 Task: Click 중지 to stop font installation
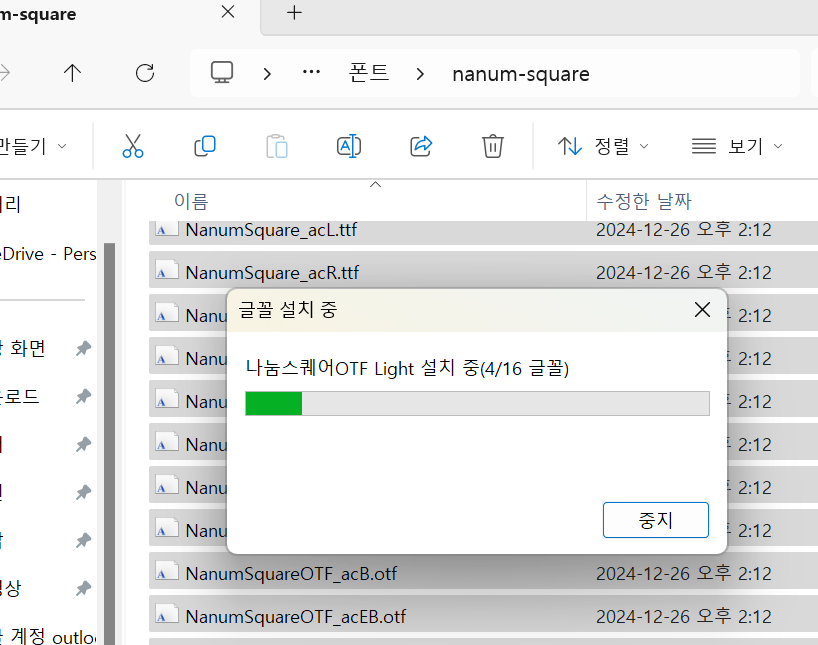click(x=656, y=520)
